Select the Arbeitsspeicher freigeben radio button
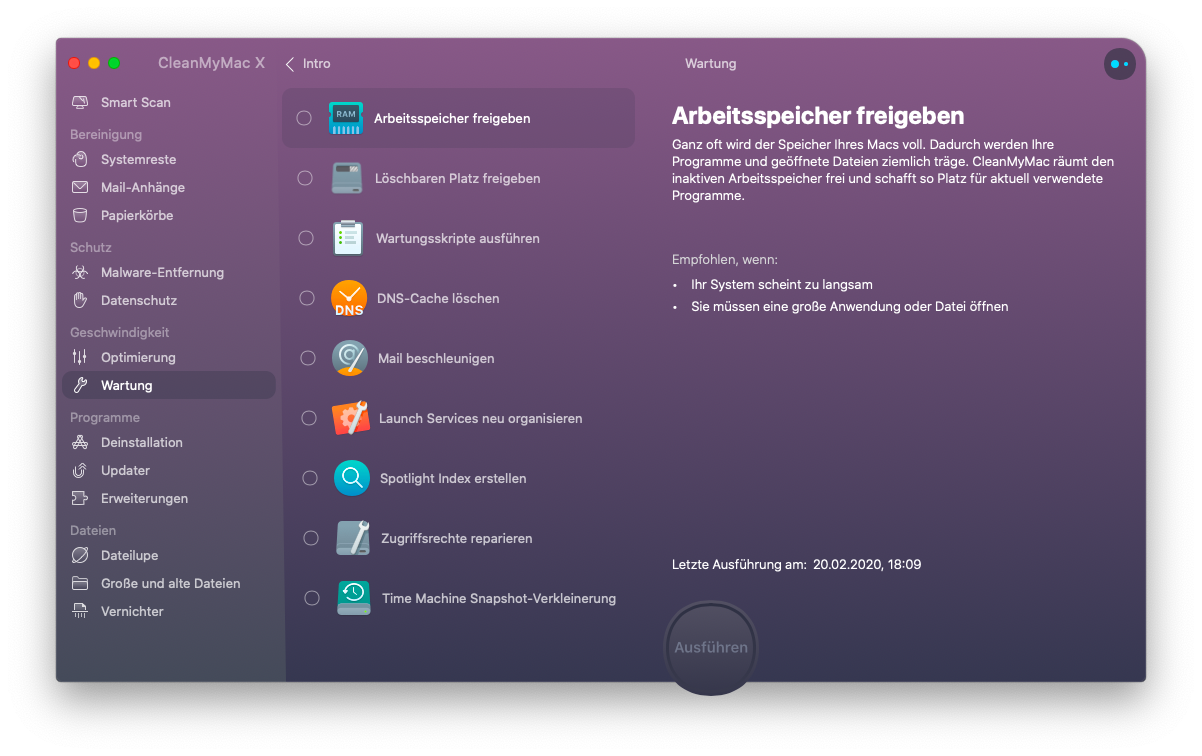The image size is (1202, 756). [304, 118]
